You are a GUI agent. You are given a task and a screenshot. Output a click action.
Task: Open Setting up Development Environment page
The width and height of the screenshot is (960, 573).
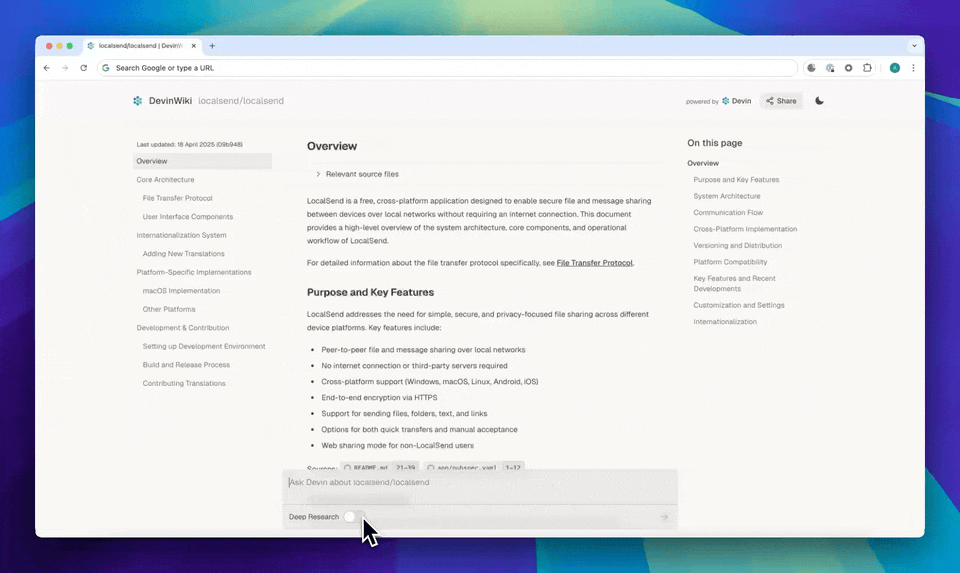click(x=204, y=346)
